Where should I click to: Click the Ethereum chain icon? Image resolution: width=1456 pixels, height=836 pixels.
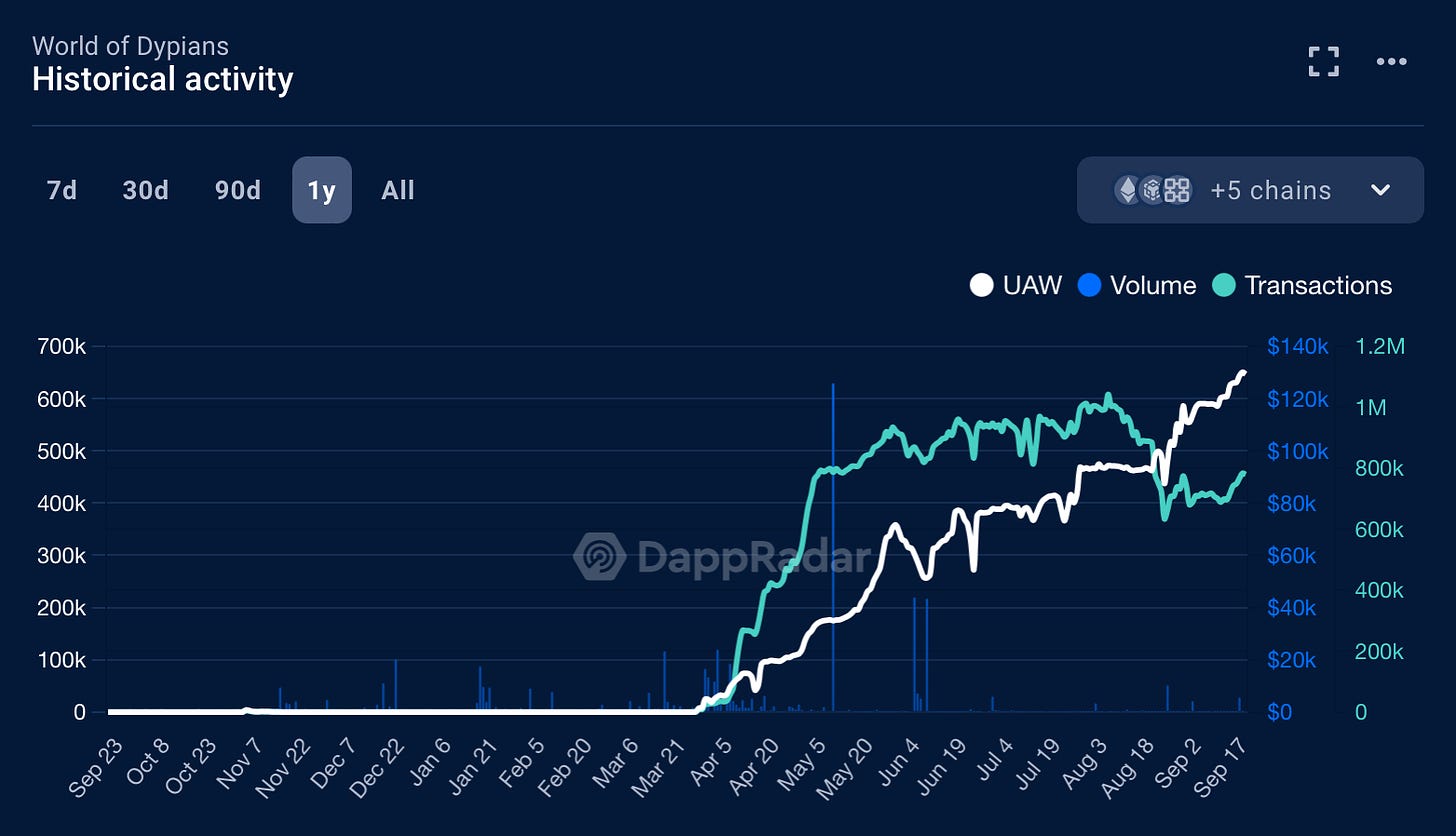[1128, 190]
